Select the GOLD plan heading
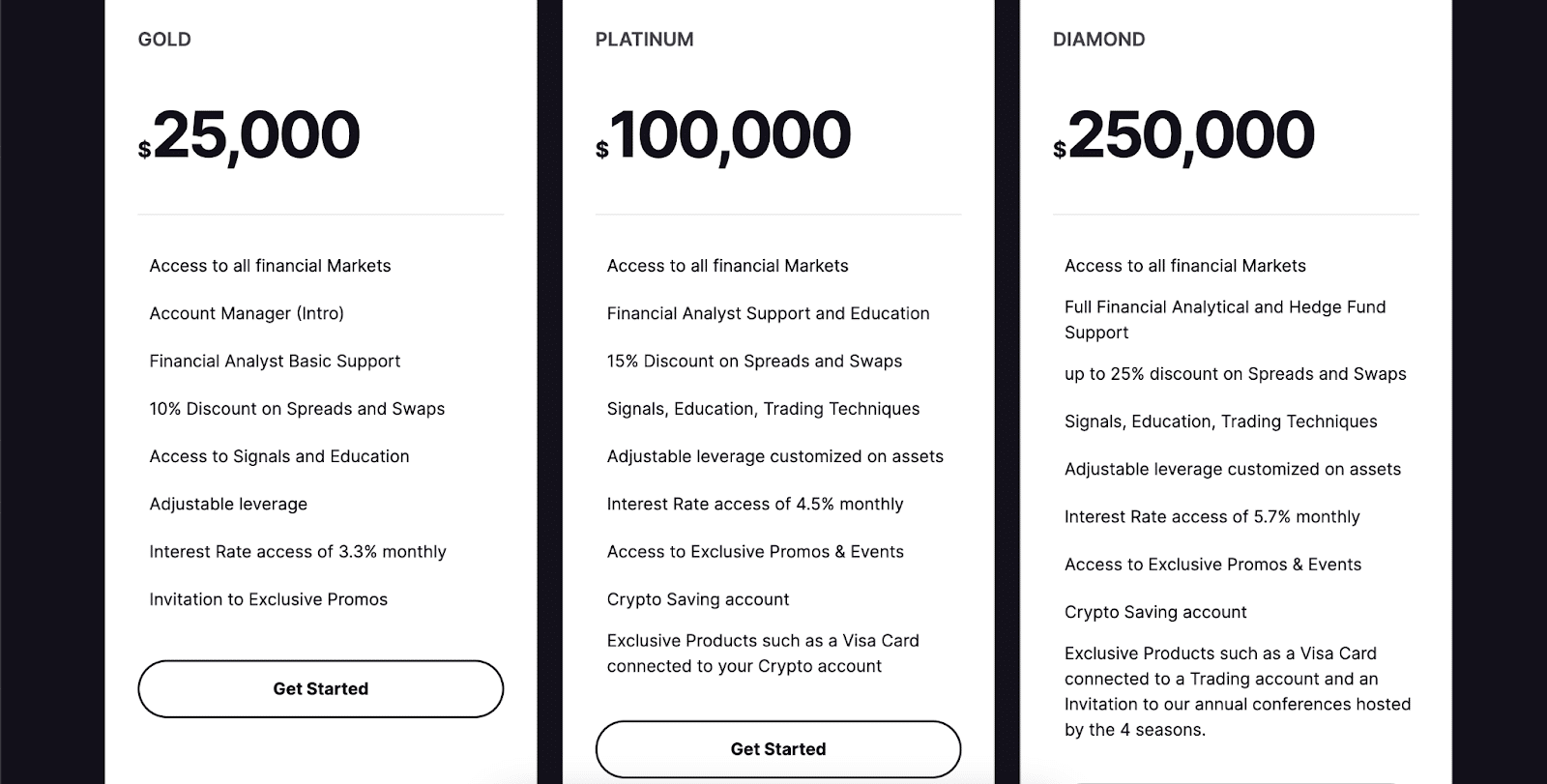Screen dimensions: 1547x784 click(x=164, y=40)
